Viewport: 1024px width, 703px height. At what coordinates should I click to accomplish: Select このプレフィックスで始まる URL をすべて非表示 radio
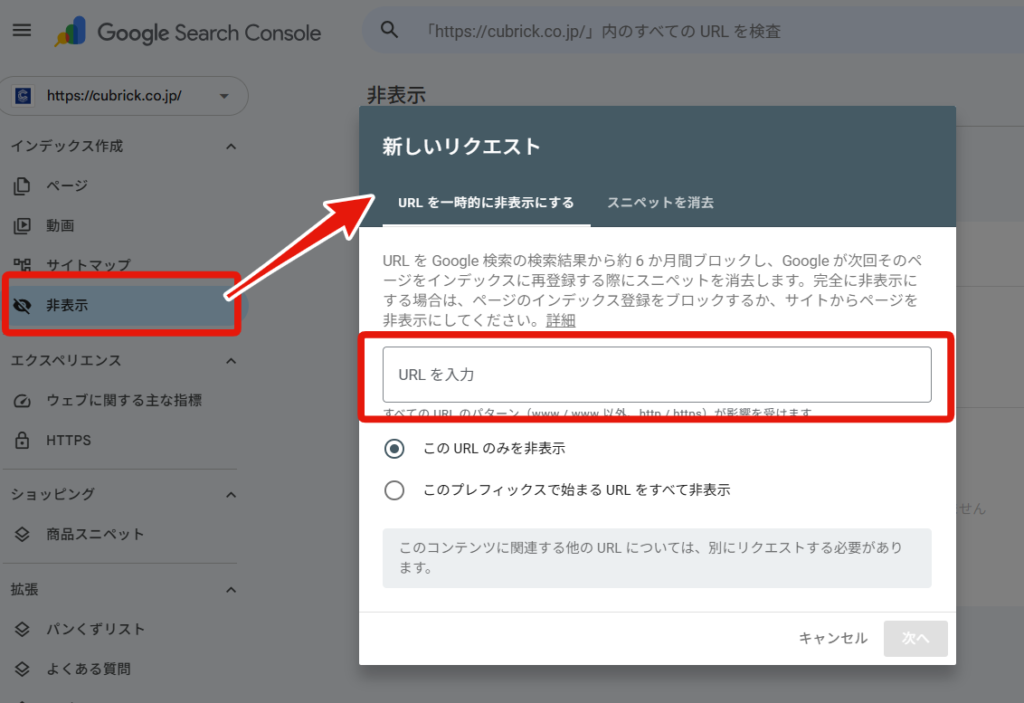394,490
